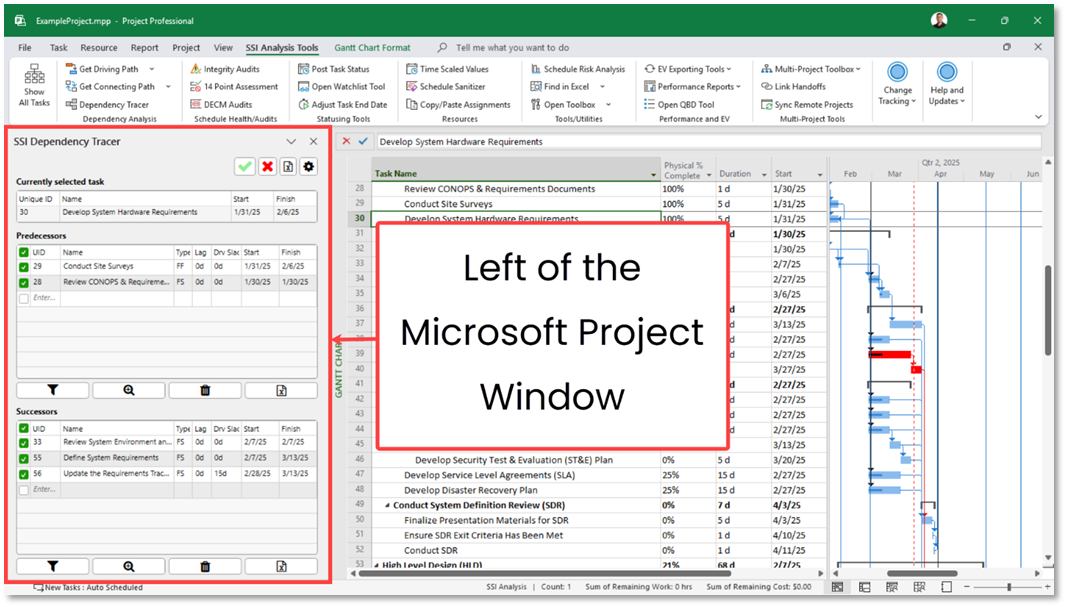Uncheck successor 55 Define System Requirements
The height and width of the screenshot is (607, 1066).
[x=24, y=459]
